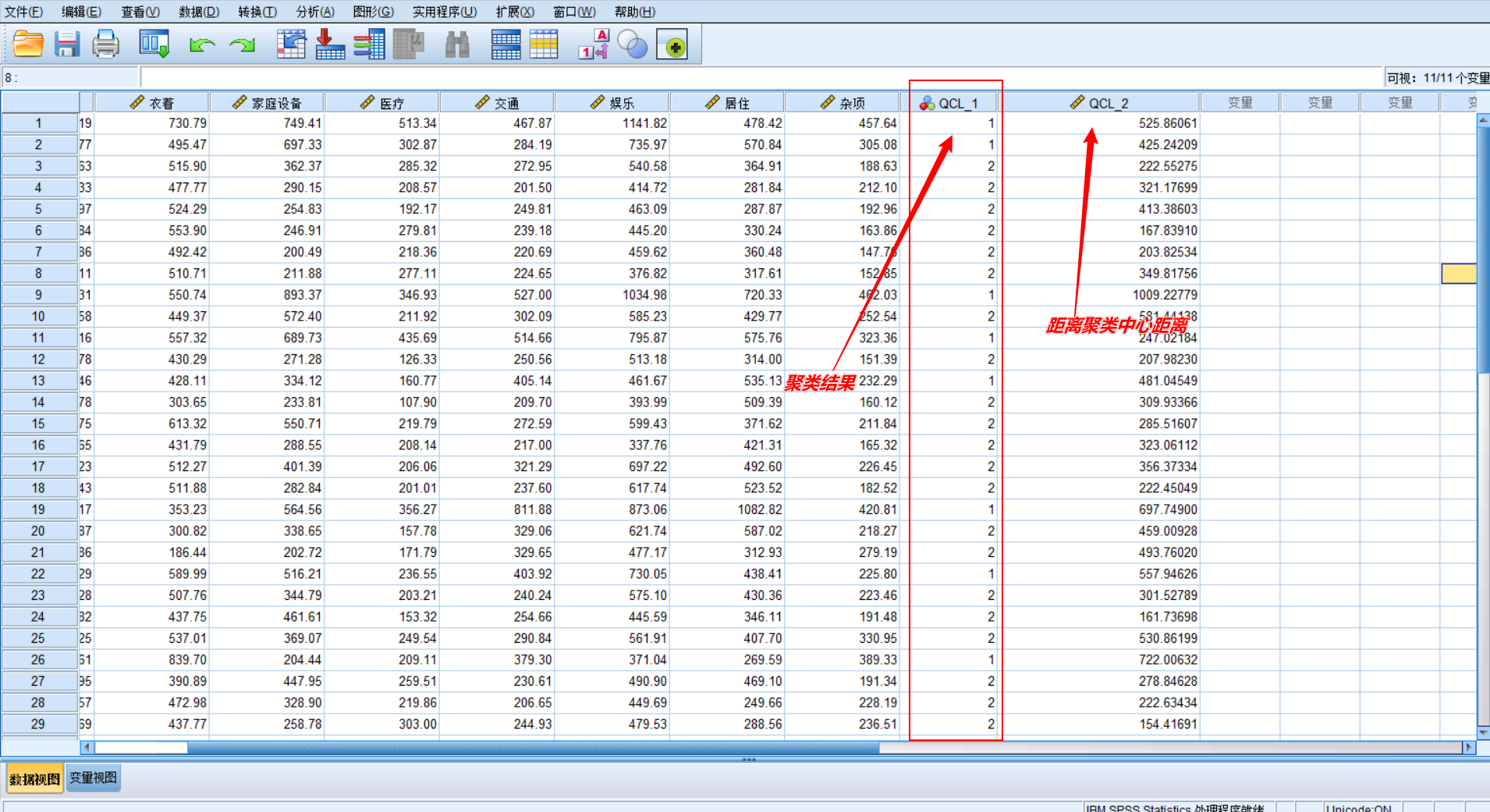Image resolution: width=1490 pixels, height=812 pixels.
Task: Open the Variables info icon
Action: pyautogui.click(x=369, y=44)
